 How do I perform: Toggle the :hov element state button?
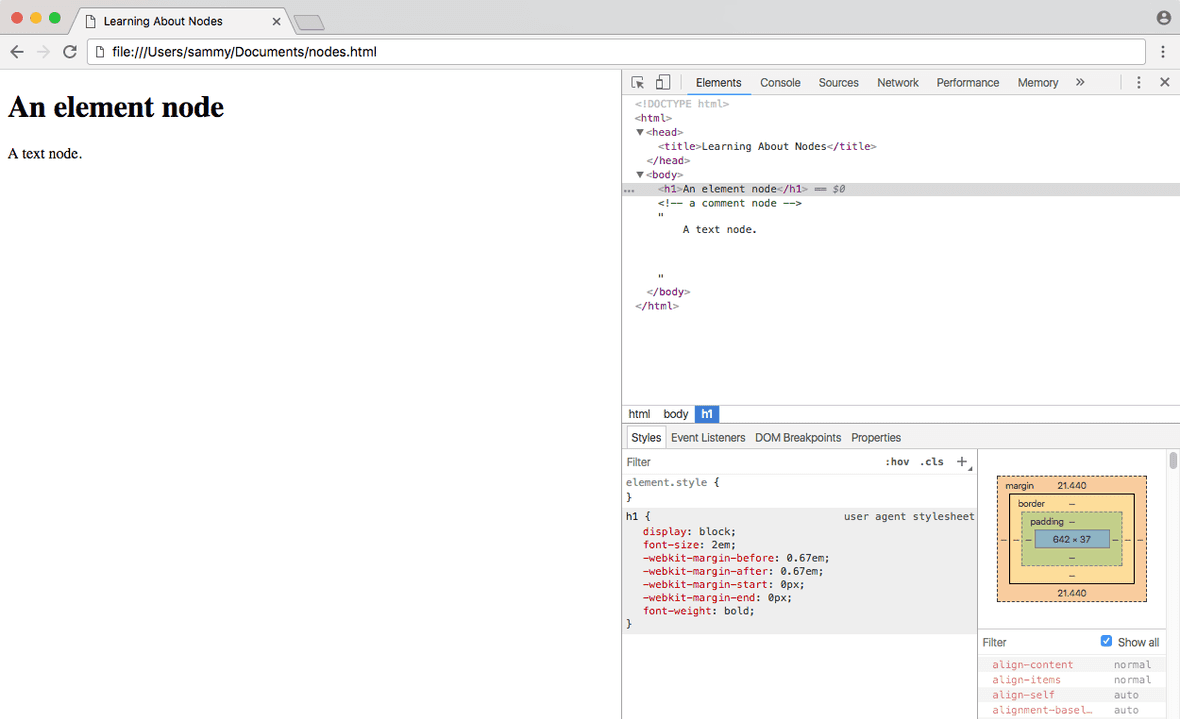click(897, 462)
